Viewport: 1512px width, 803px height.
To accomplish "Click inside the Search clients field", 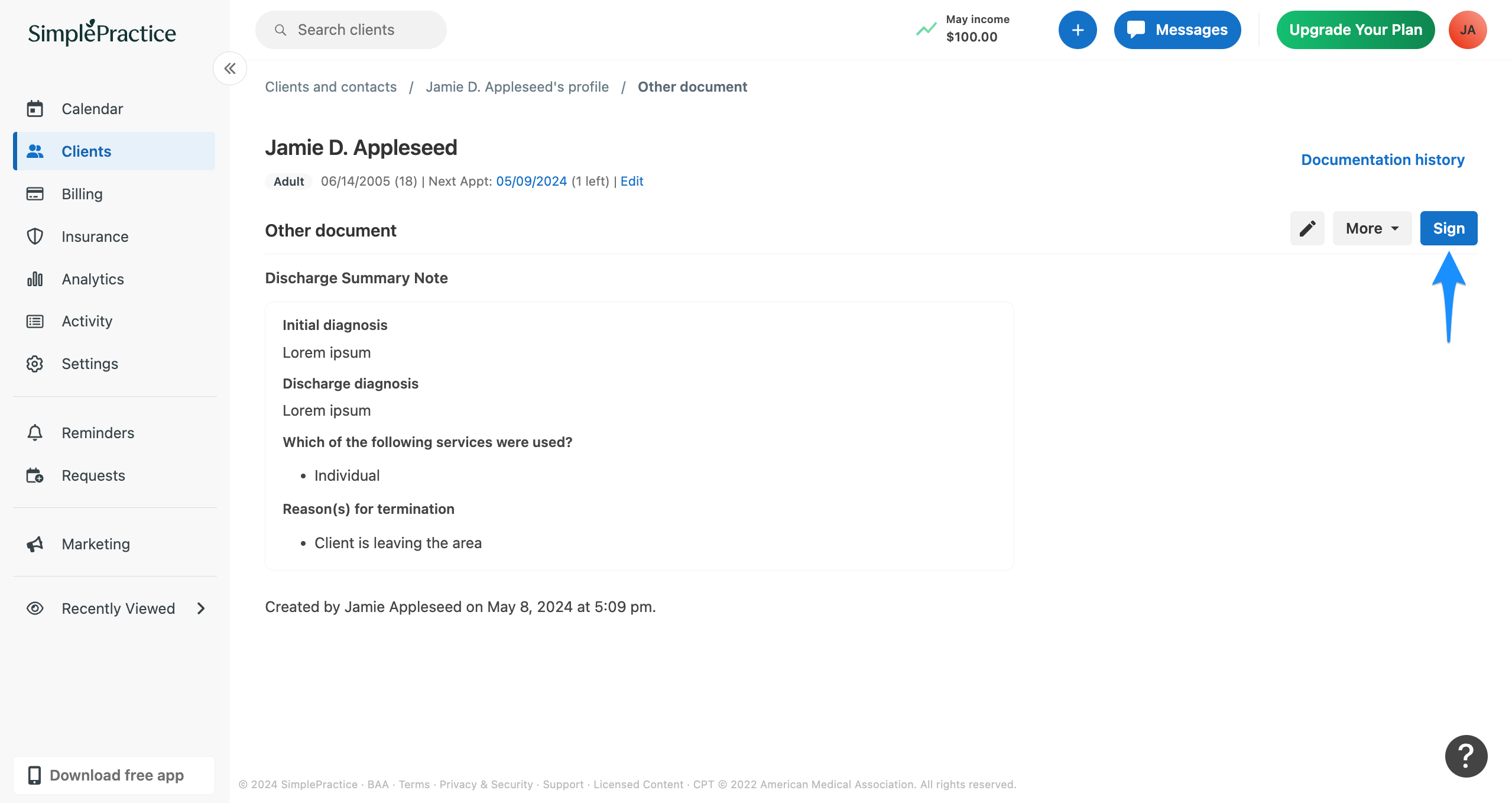I will click(x=351, y=29).
